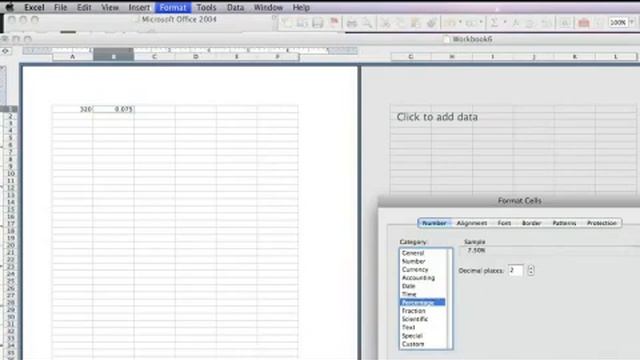The width and height of the screenshot is (640, 360).
Task: Click row 10 header
Action: click(x=11, y=173)
